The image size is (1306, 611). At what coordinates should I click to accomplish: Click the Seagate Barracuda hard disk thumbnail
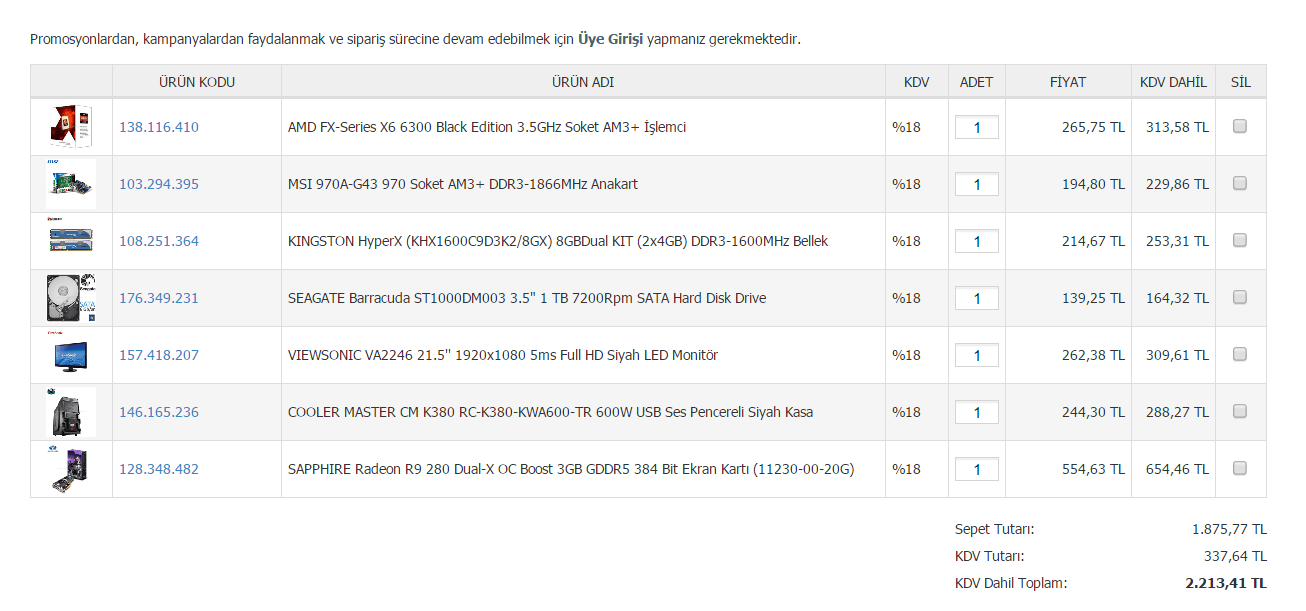pyautogui.click(x=71, y=298)
